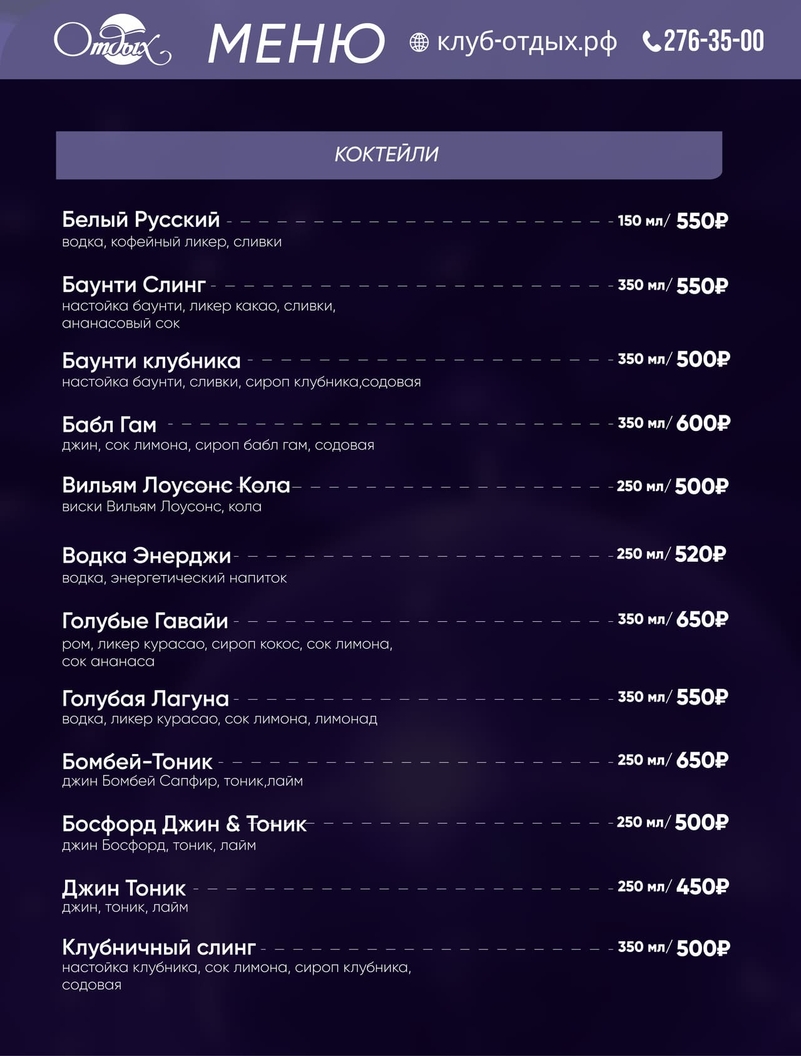Select Босфорд Джин & Тоник
The width and height of the screenshot is (801, 1056).
click(x=184, y=825)
